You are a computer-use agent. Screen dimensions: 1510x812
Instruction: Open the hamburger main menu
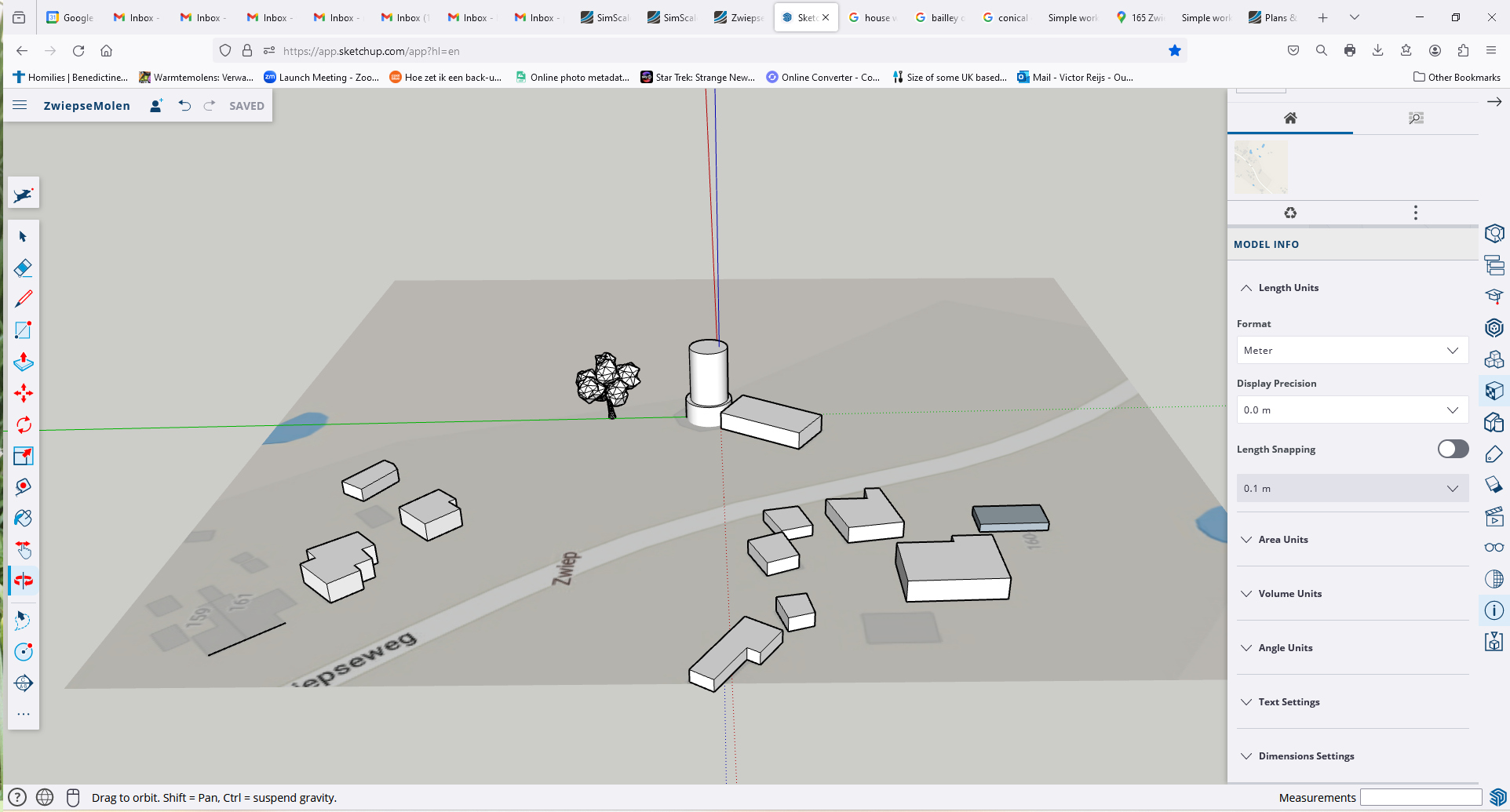(x=19, y=105)
